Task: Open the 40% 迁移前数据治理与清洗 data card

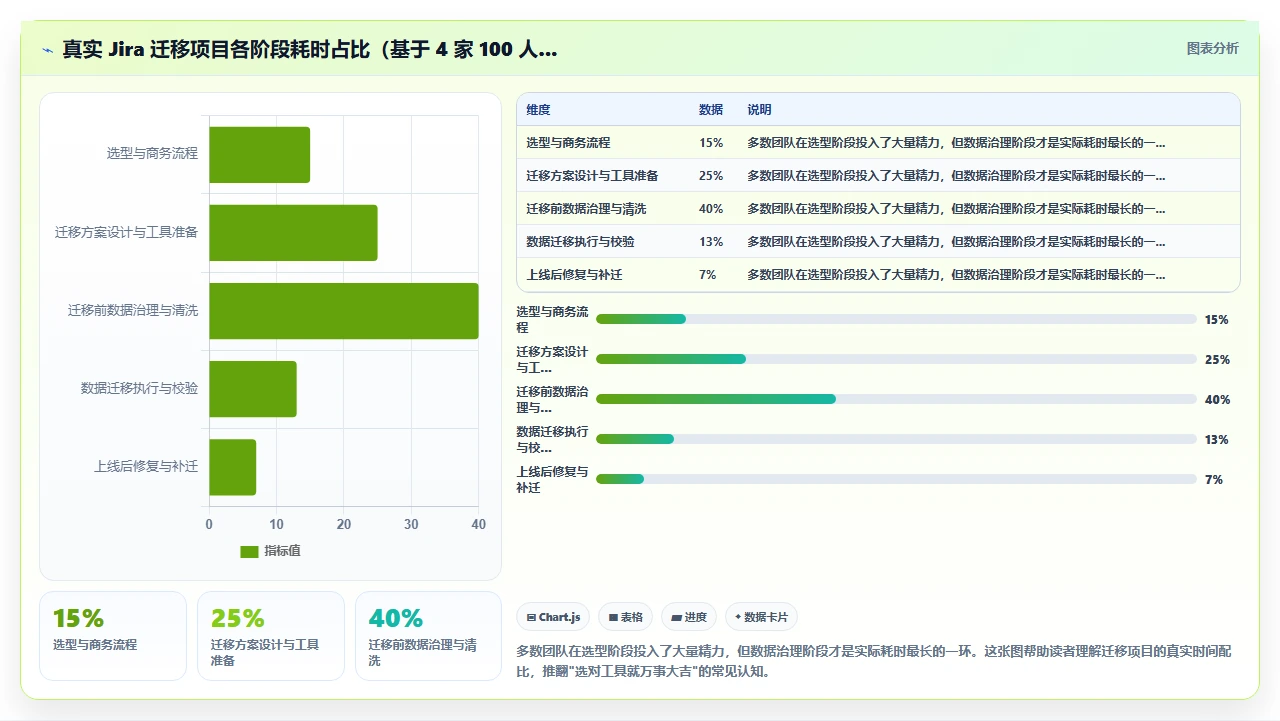Action: 429,636
